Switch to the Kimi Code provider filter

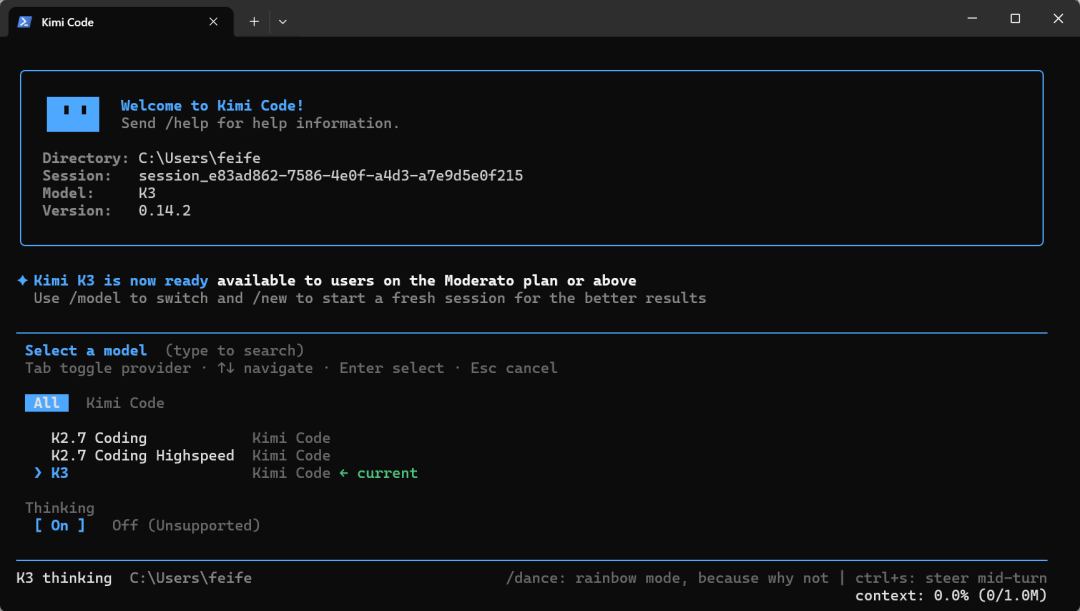[125, 403]
